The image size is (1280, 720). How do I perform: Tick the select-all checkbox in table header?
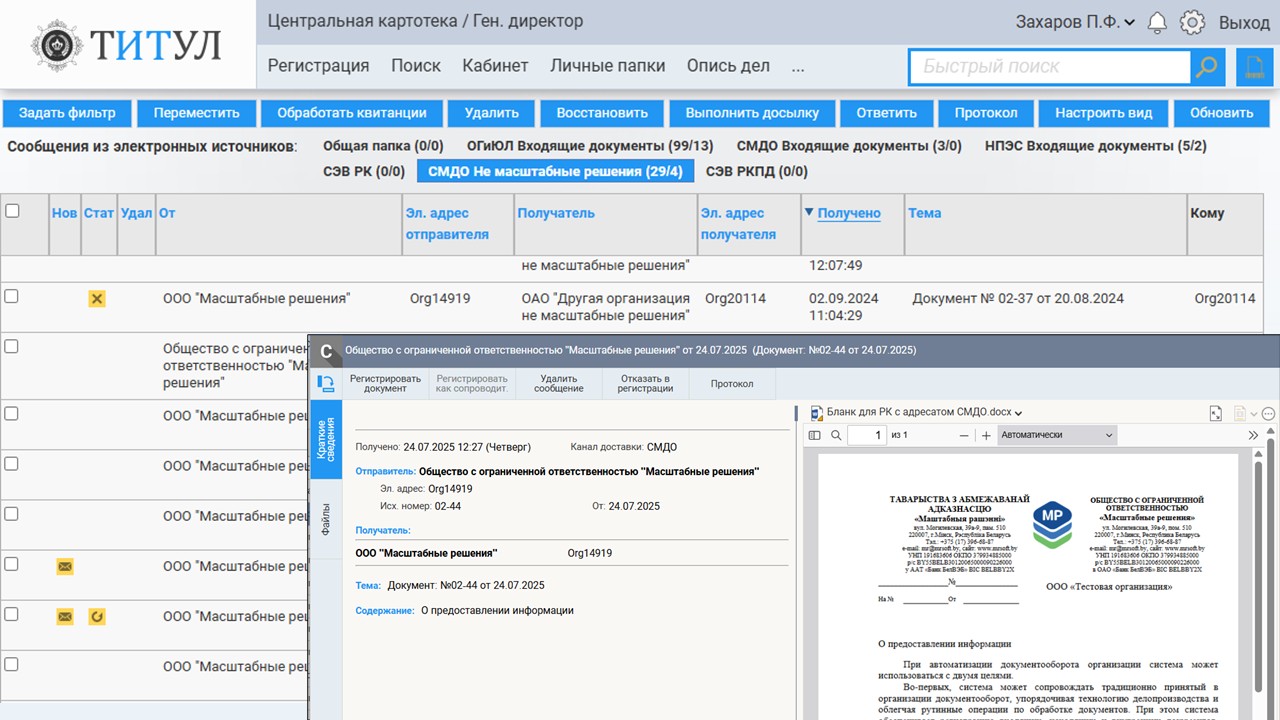pyautogui.click(x=12, y=211)
